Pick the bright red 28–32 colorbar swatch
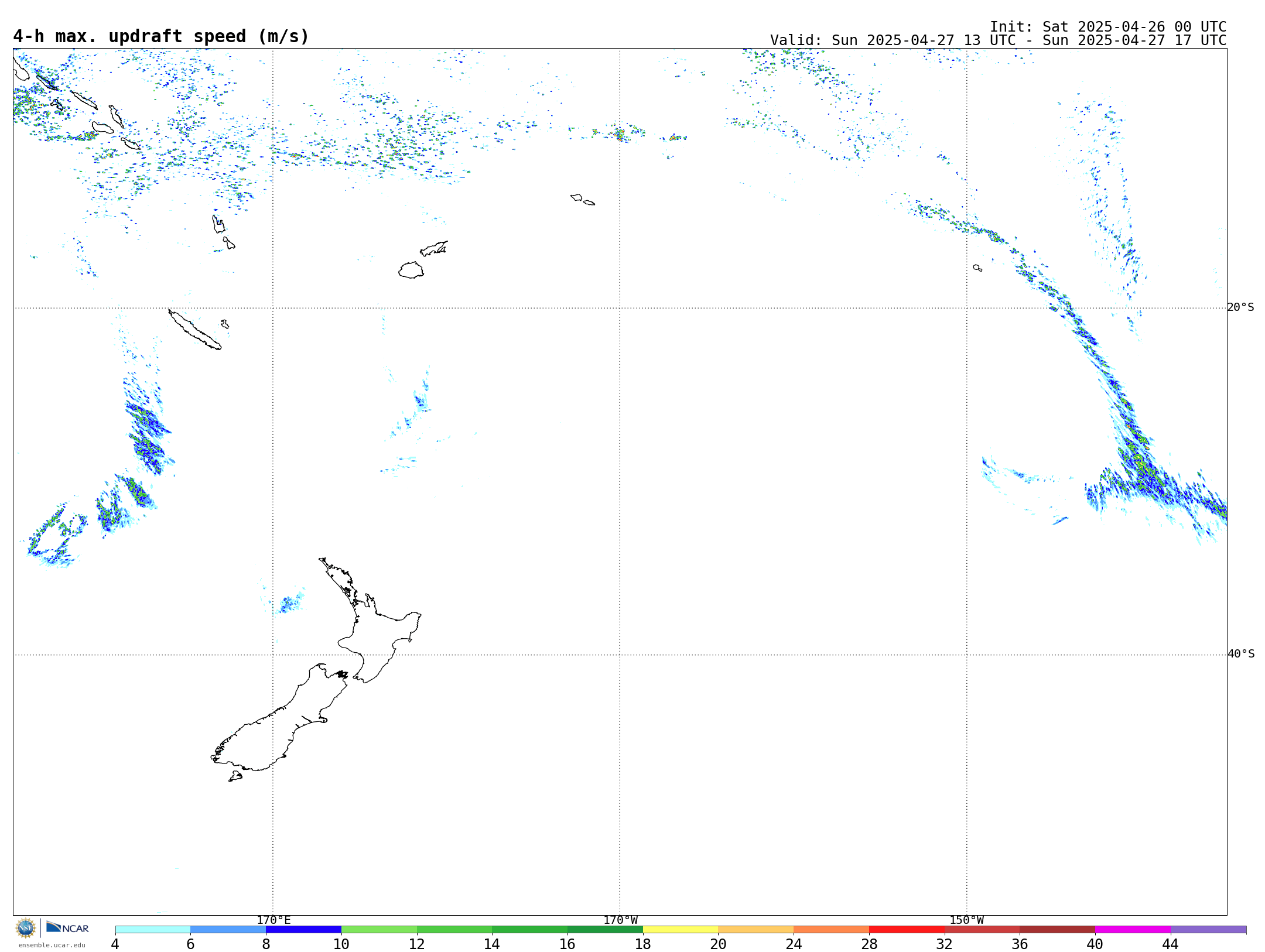1265x952 pixels. [907, 930]
